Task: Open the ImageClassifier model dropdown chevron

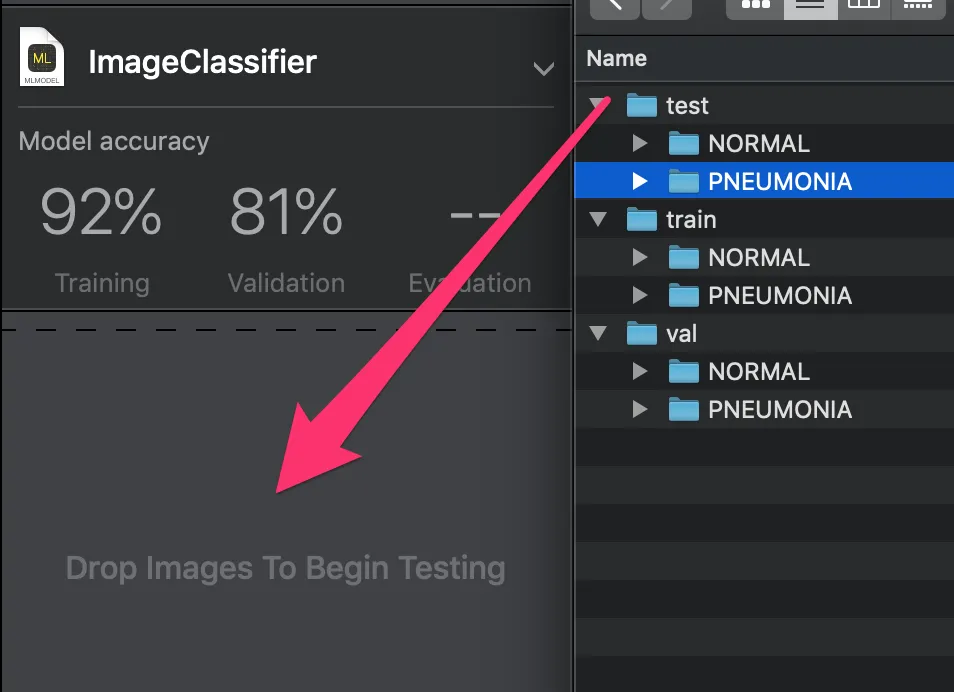Action: [543, 68]
